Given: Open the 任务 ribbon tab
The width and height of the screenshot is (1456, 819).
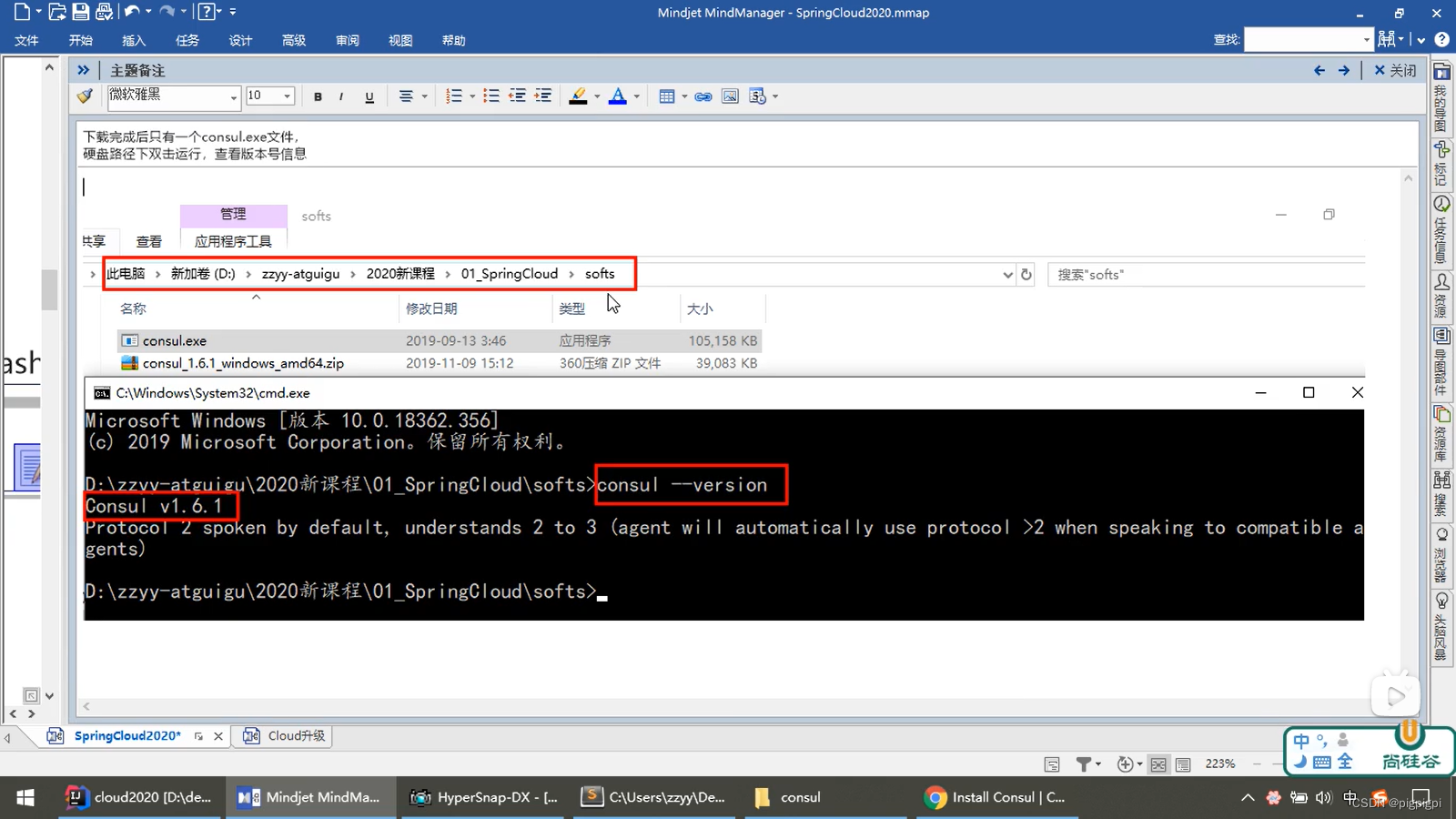Looking at the screenshot, I should tap(187, 40).
